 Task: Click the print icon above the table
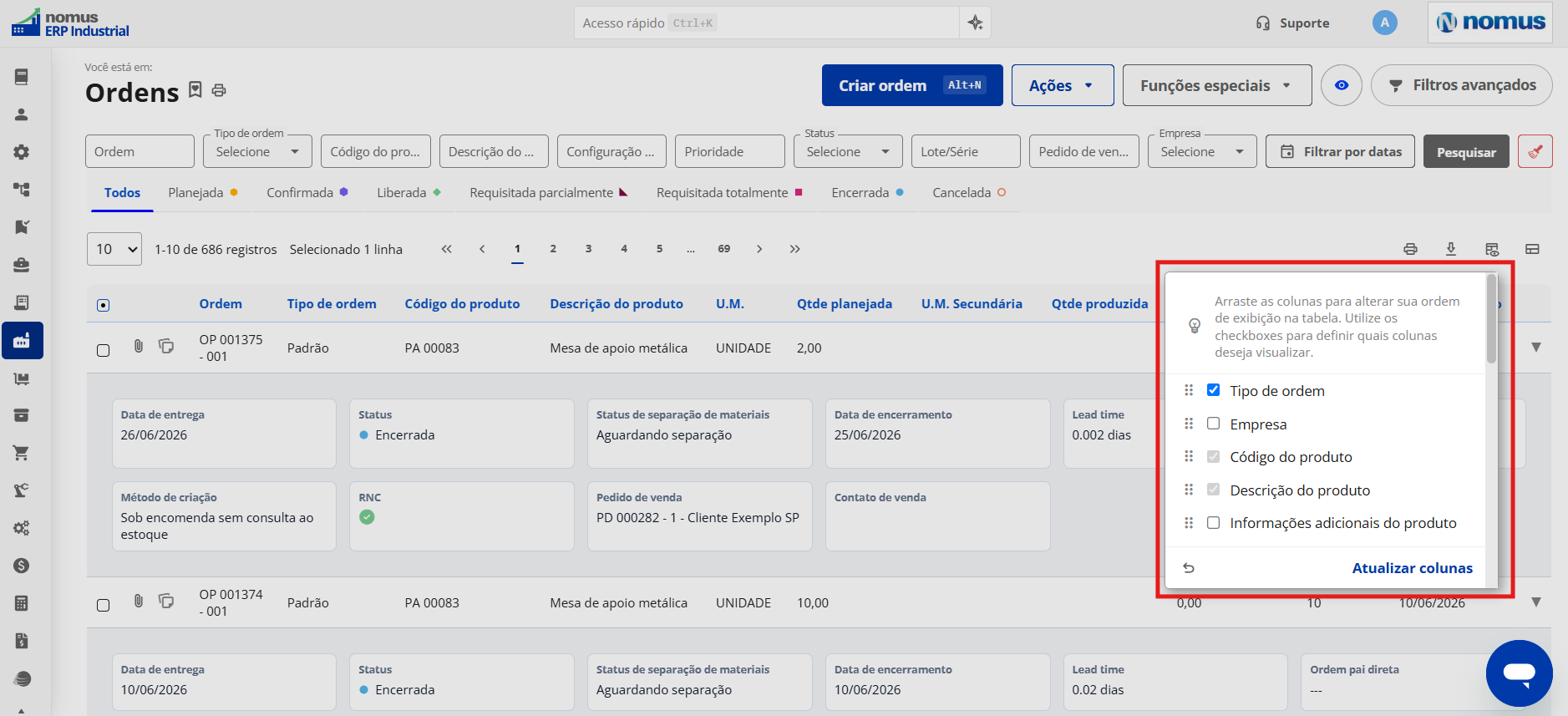coord(1410,249)
